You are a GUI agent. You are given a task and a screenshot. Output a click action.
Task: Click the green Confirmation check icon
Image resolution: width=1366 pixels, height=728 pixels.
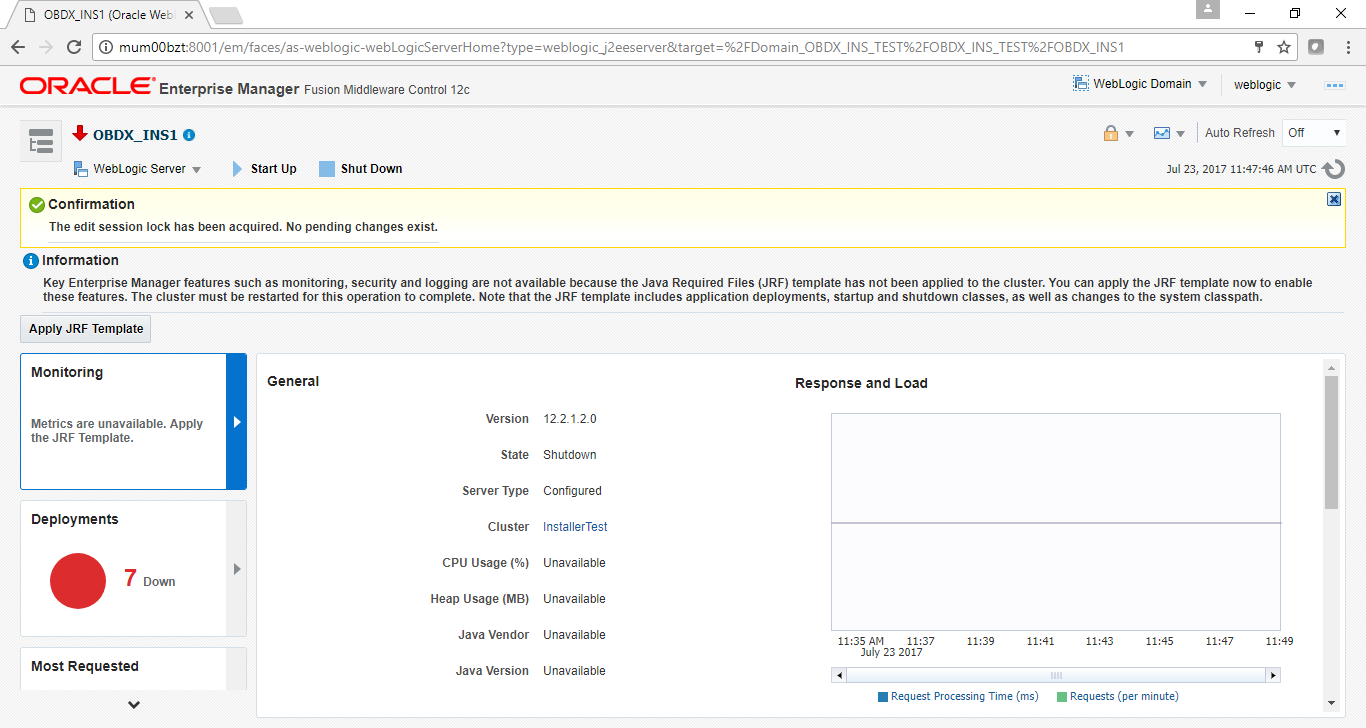click(x=37, y=205)
